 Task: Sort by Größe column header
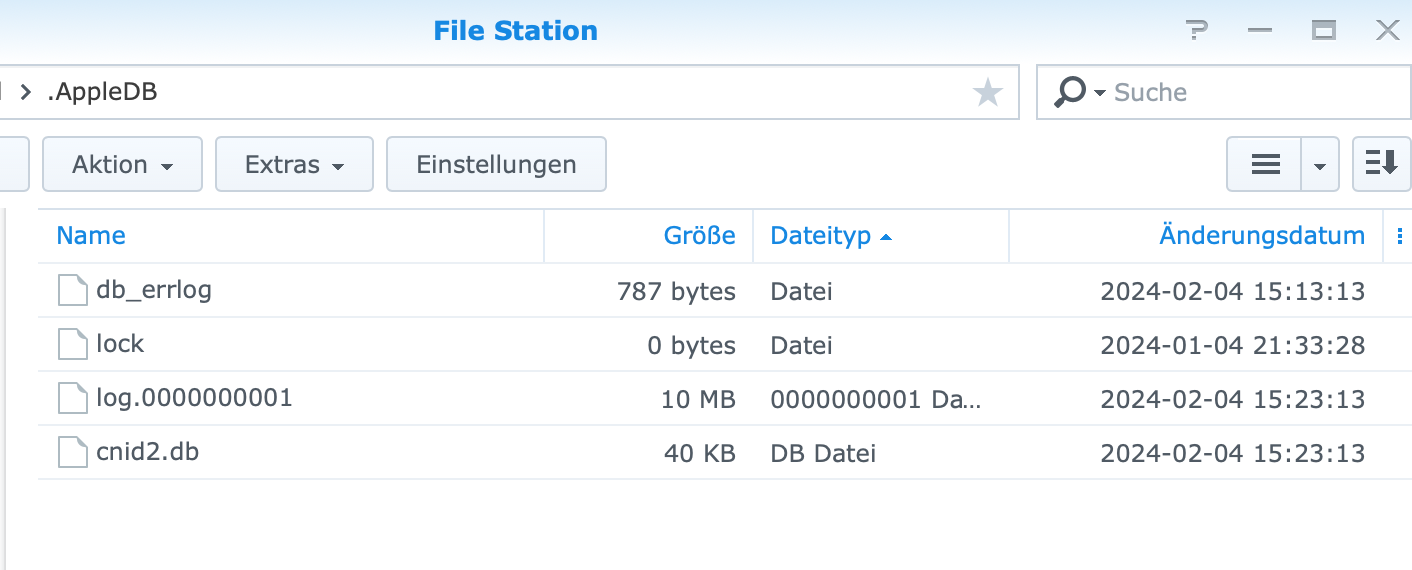(x=699, y=236)
